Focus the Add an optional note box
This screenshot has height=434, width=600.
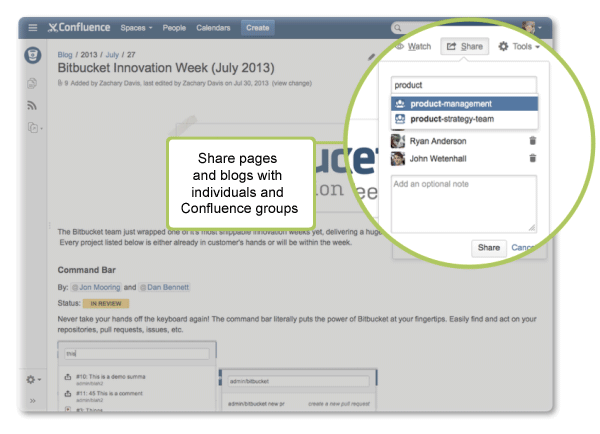[x=464, y=204]
